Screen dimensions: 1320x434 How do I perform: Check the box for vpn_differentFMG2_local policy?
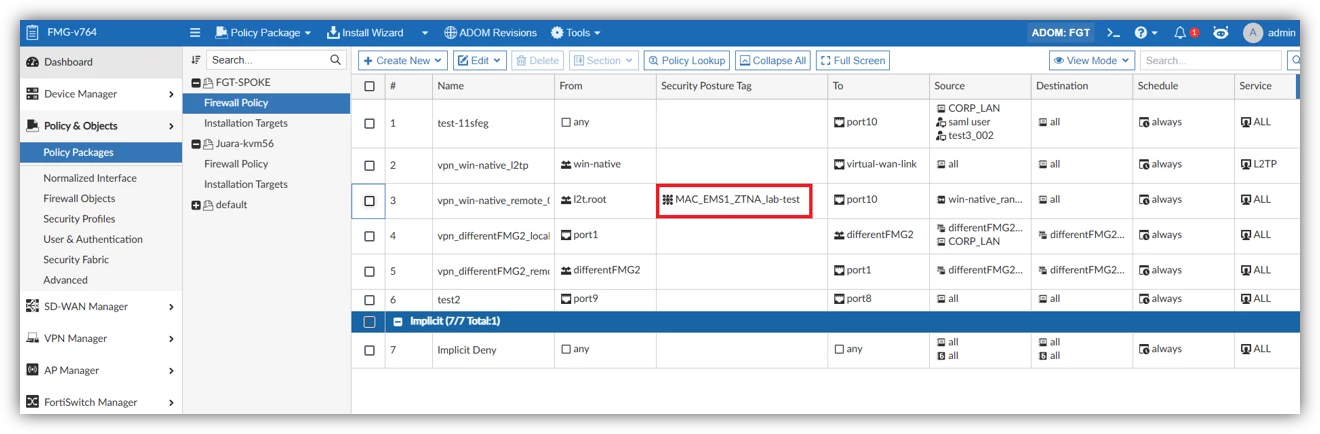coord(369,236)
